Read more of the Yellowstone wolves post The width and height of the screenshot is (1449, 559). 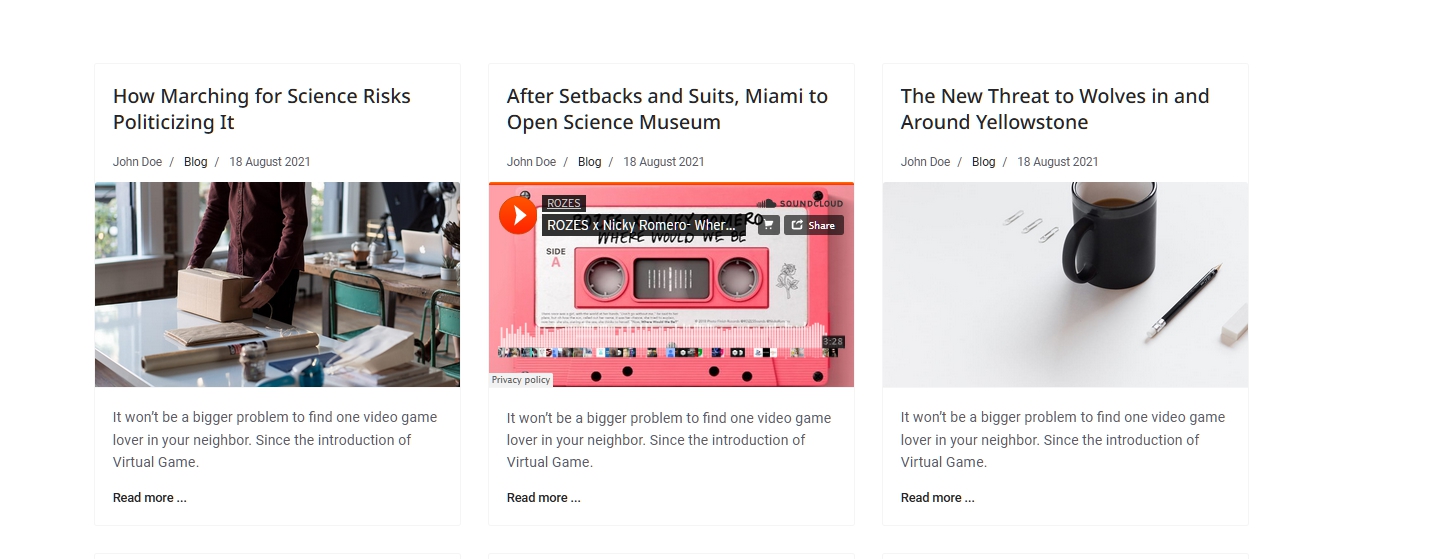(x=937, y=498)
